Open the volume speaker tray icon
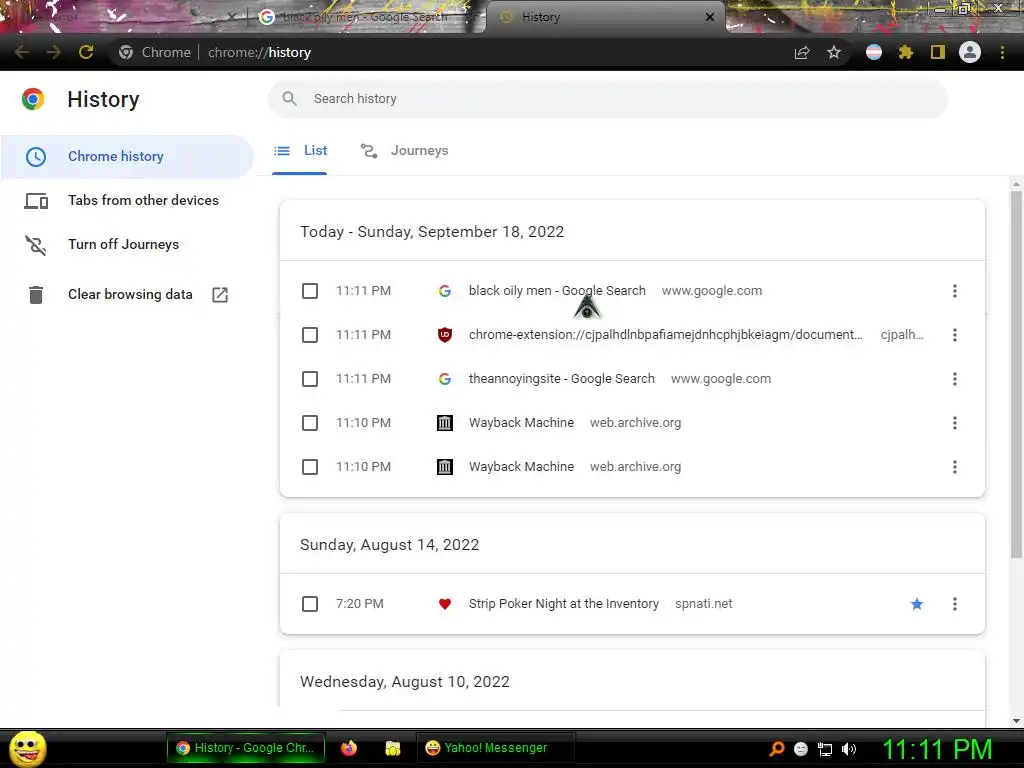Viewport: 1024px width, 768px height. [849, 749]
